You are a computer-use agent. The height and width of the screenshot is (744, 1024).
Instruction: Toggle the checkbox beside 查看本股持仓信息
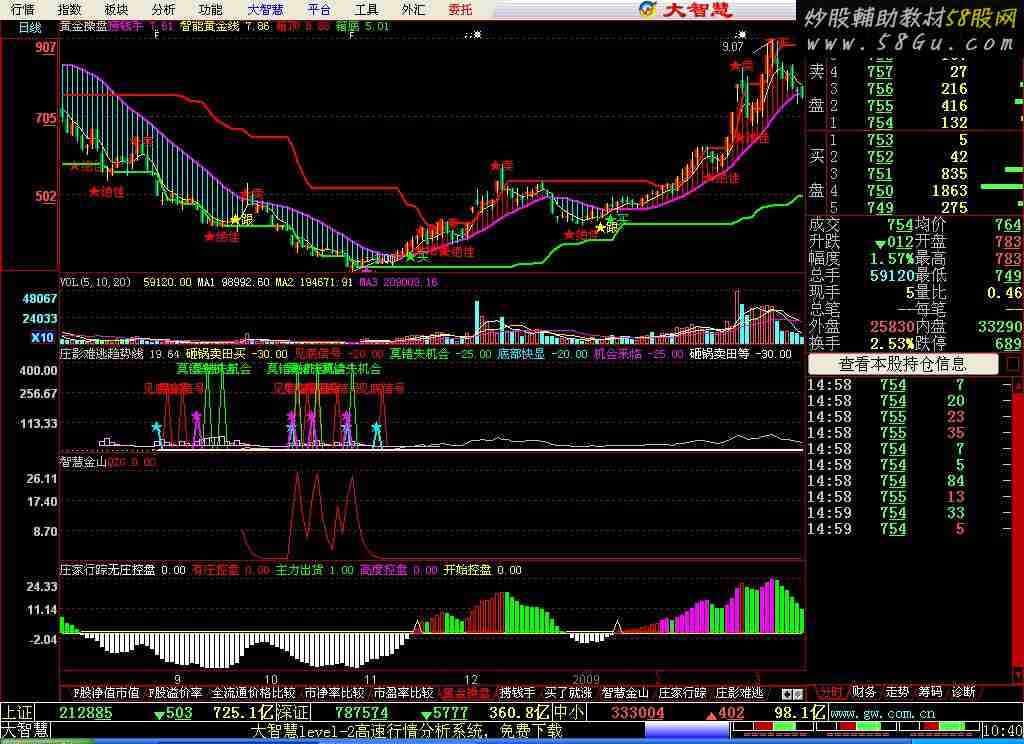pos(1013,364)
